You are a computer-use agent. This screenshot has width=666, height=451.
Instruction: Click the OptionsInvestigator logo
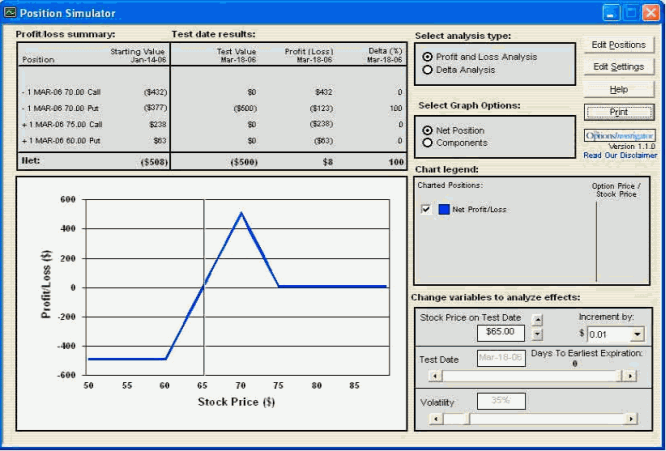619,134
